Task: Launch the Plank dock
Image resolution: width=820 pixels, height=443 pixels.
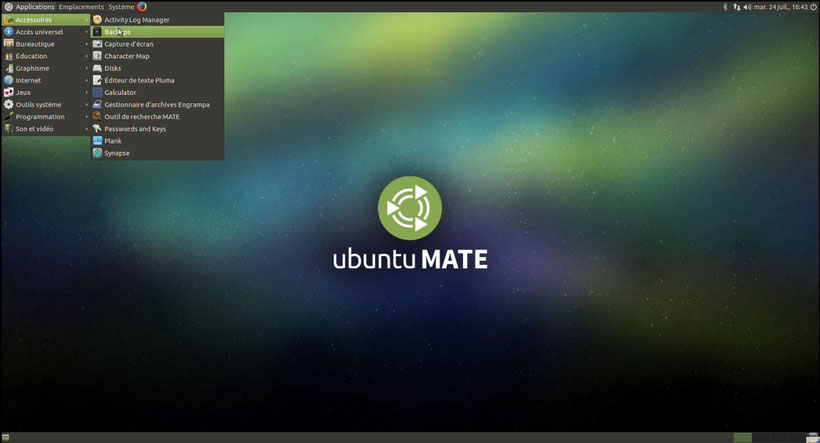Action: (157, 141)
